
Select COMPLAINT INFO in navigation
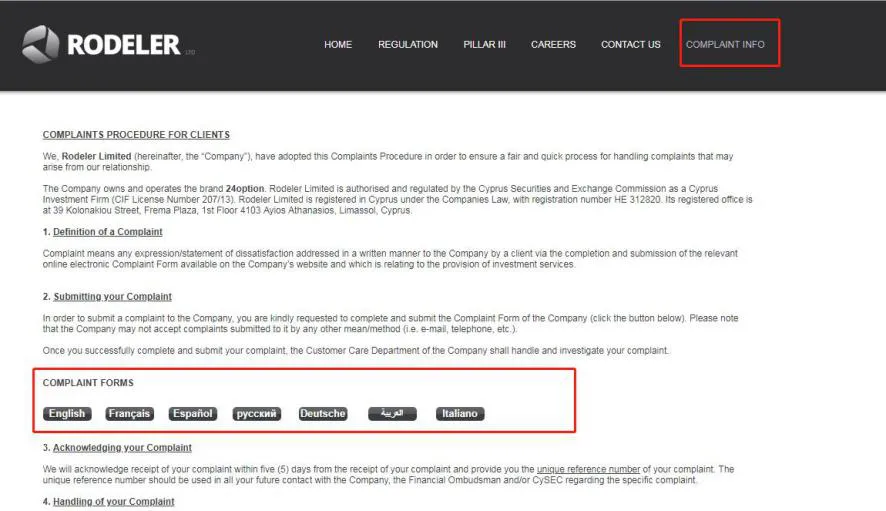click(x=725, y=45)
